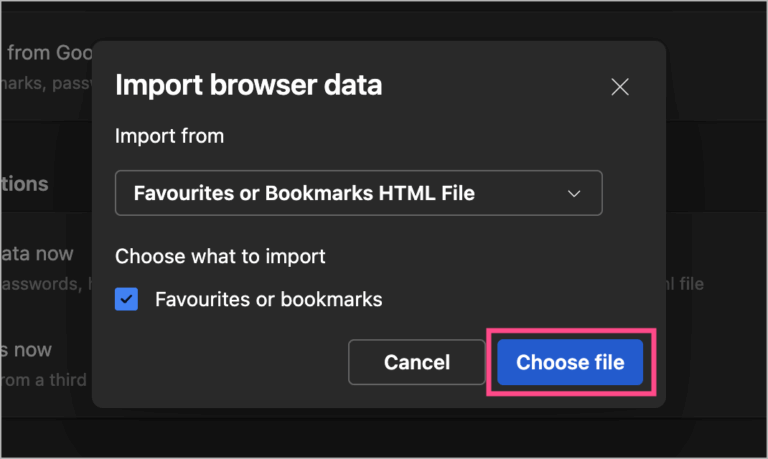This screenshot has width=768, height=459.
Task: Click the Choose what to import label
Action: click(220, 257)
